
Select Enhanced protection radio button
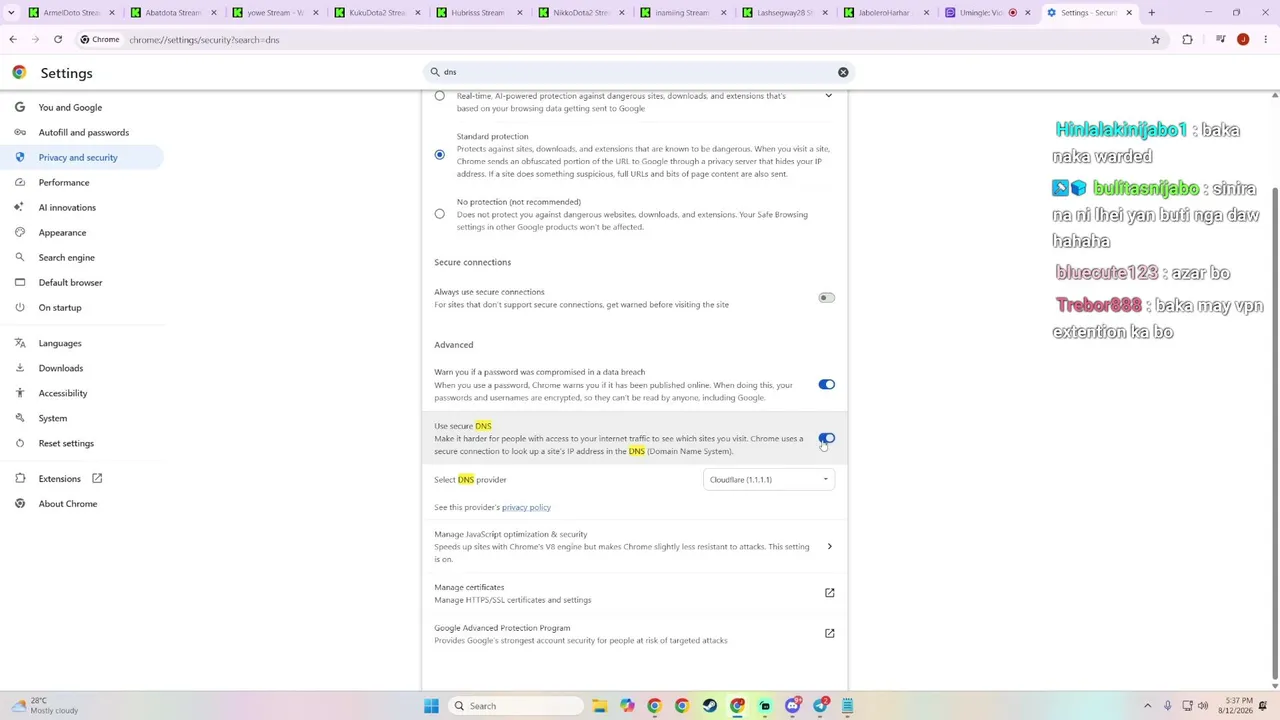click(439, 96)
